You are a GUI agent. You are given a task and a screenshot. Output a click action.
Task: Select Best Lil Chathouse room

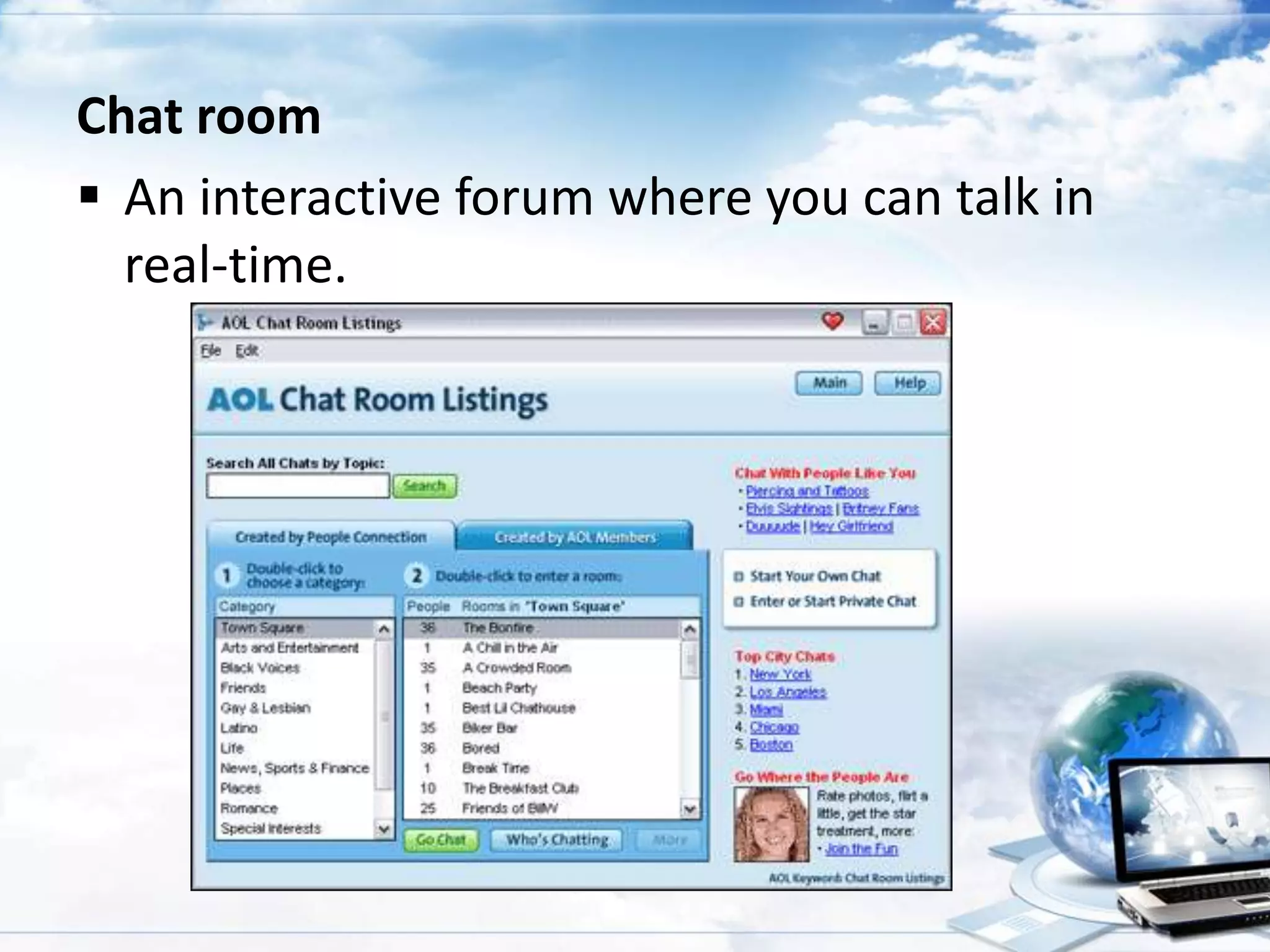pos(543,708)
